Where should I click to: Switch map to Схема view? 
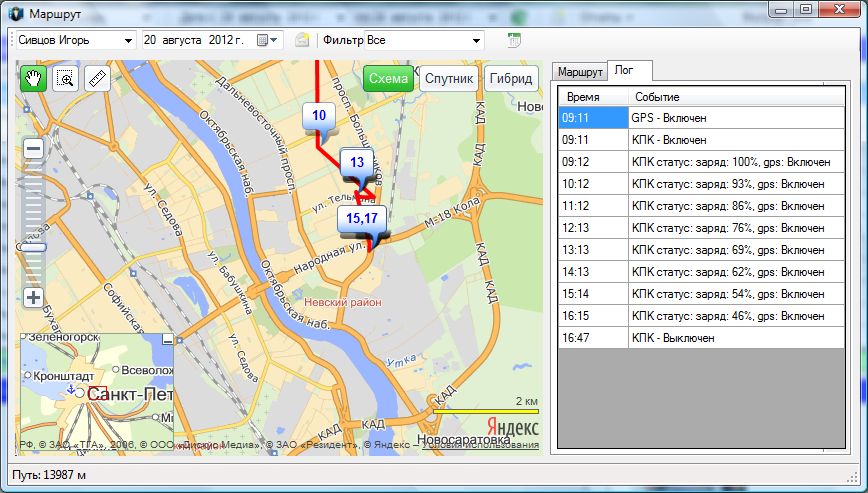pos(389,79)
